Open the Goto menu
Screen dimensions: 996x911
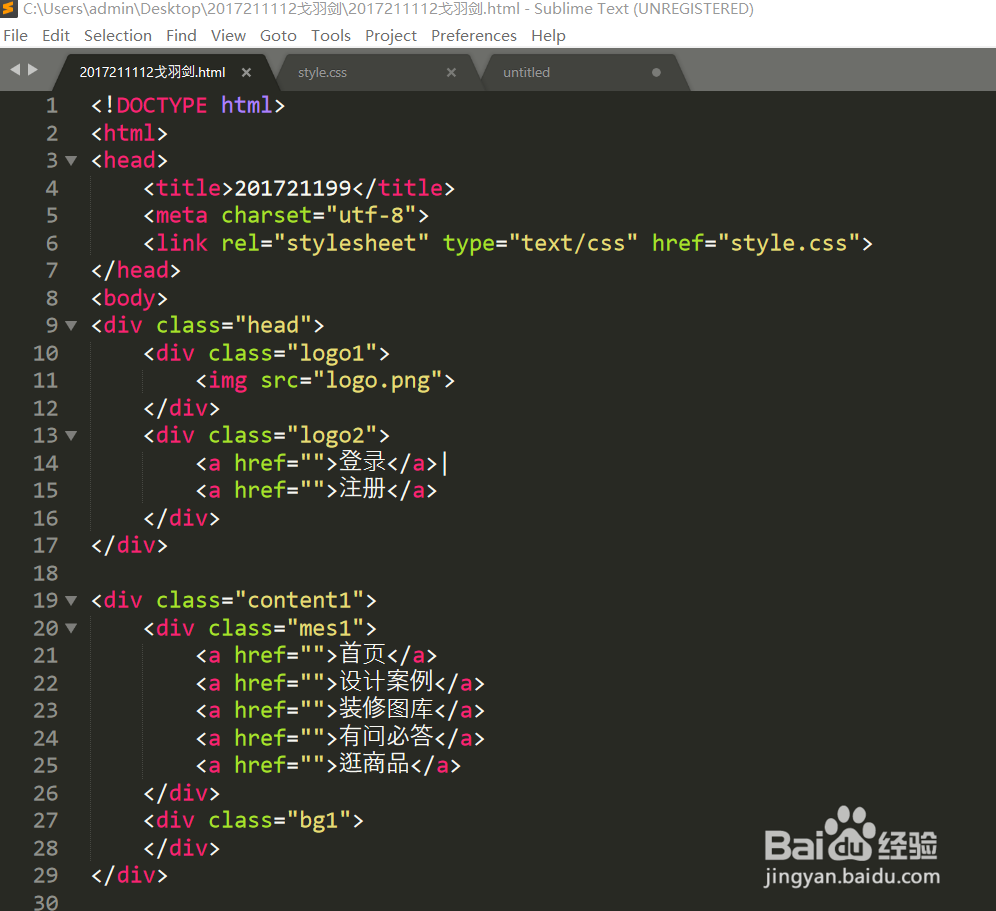click(278, 36)
